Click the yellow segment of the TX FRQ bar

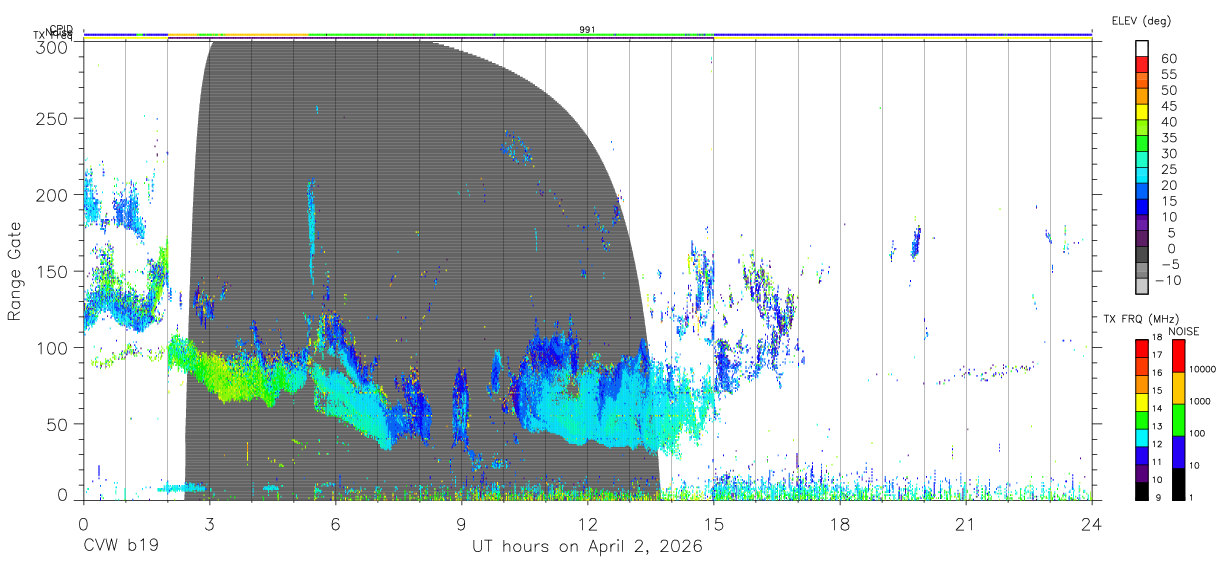coord(1141,401)
